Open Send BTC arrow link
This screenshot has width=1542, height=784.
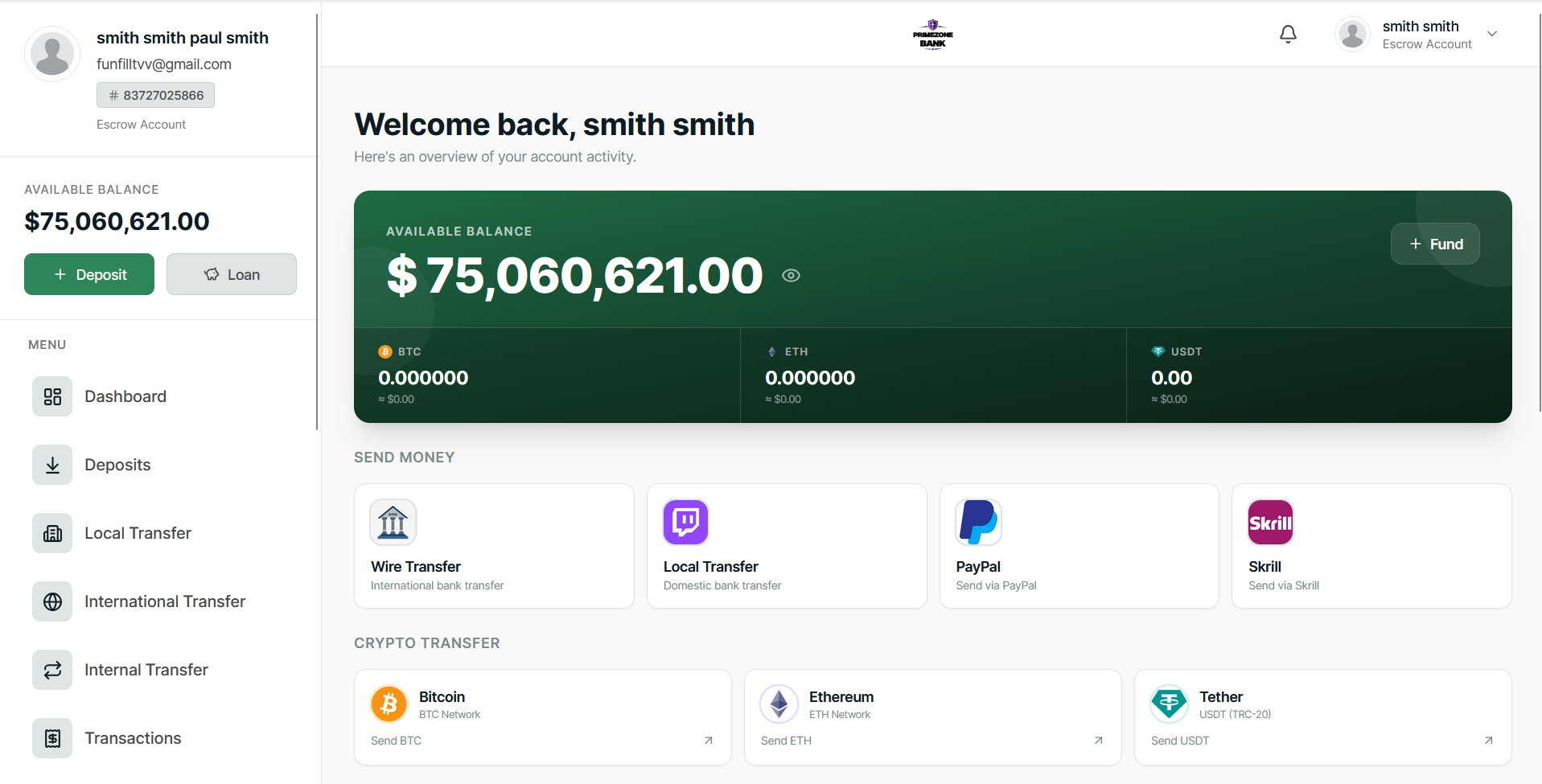708,741
